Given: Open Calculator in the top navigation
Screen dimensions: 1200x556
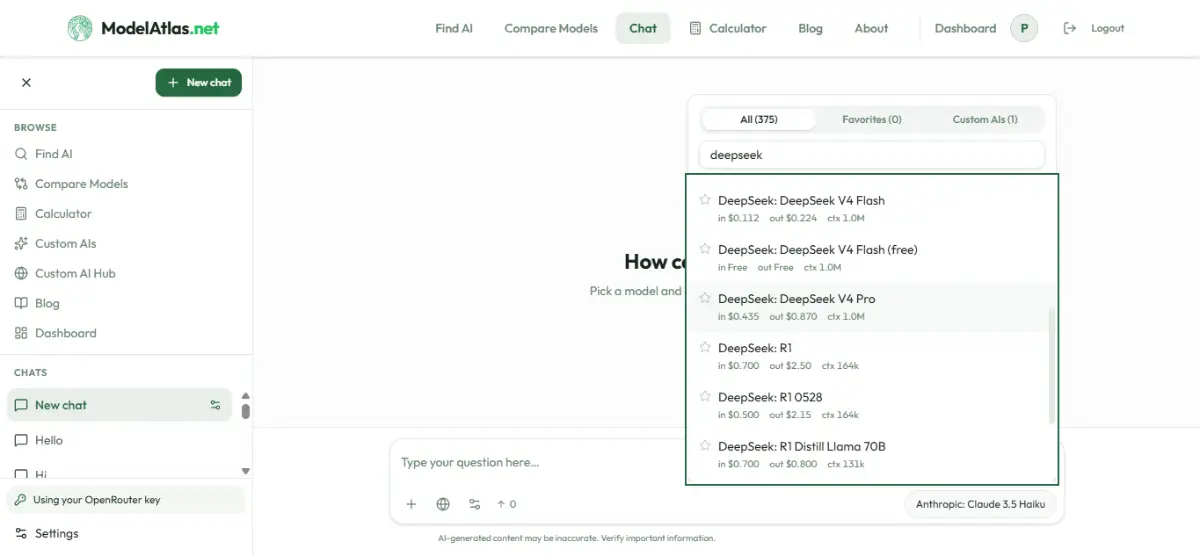Looking at the screenshot, I should (x=728, y=28).
